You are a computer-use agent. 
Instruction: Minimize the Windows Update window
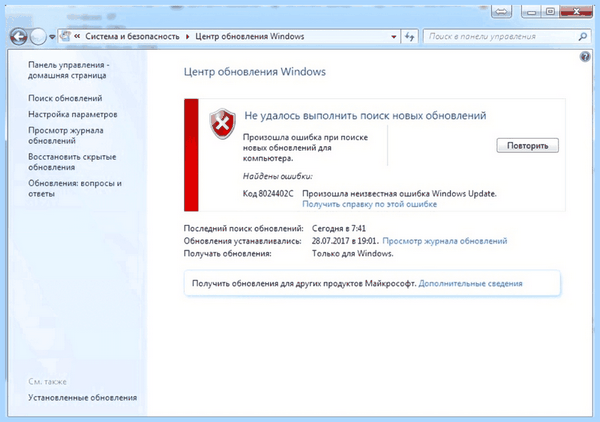pos(531,12)
